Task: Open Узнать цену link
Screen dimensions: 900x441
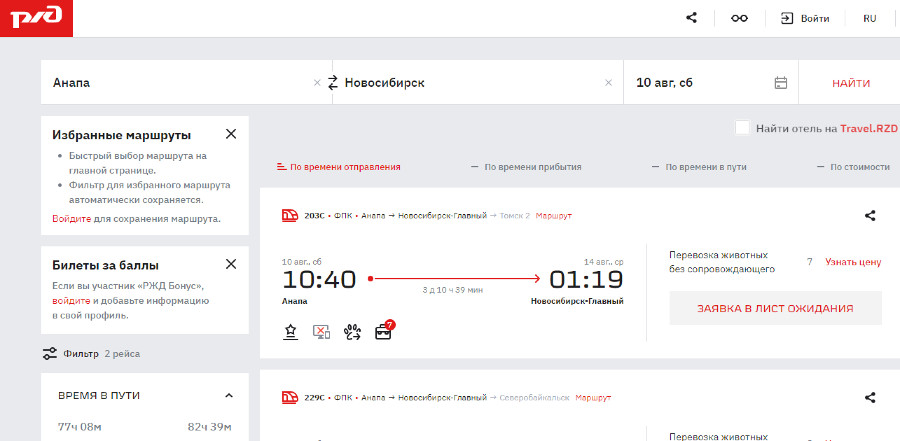Action: [852, 262]
